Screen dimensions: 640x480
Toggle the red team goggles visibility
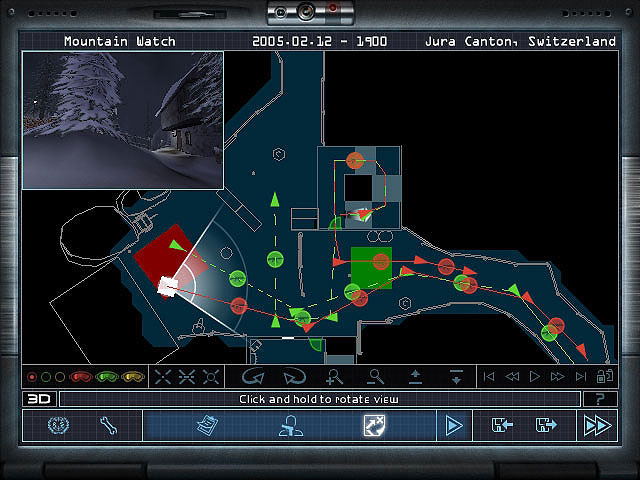pyautogui.click(x=79, y=377)
